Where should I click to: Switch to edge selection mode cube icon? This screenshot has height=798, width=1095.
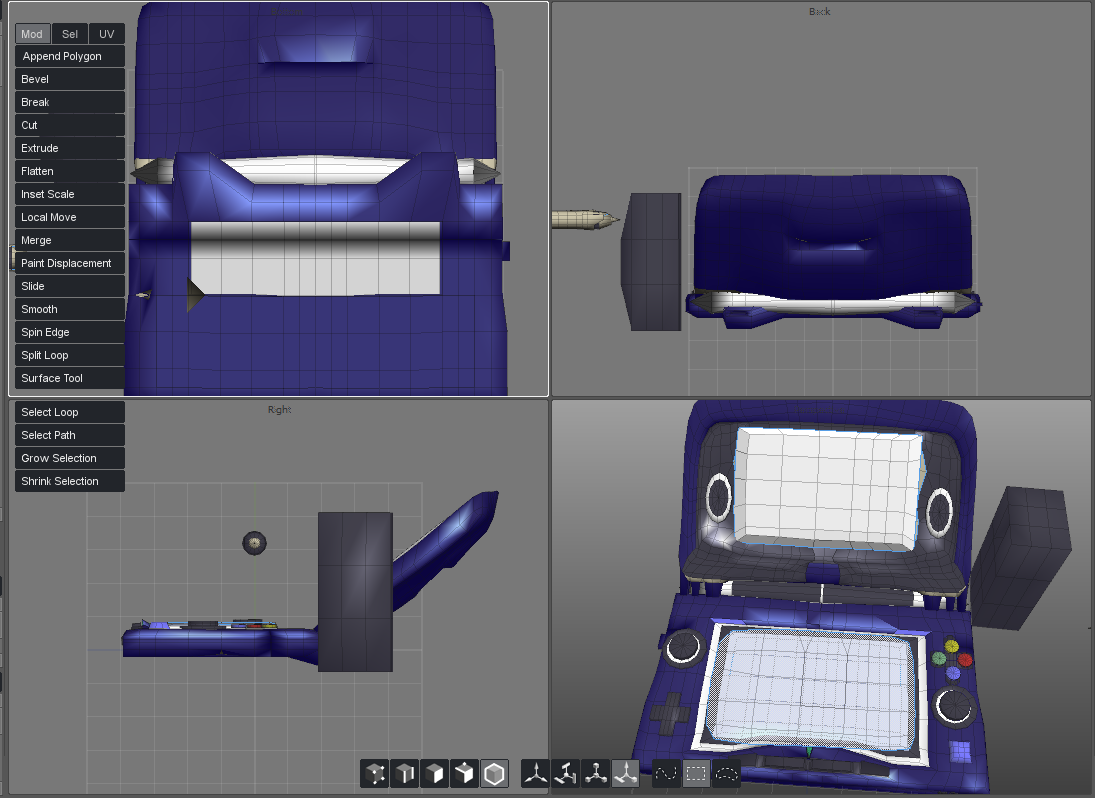coord(404,774)
